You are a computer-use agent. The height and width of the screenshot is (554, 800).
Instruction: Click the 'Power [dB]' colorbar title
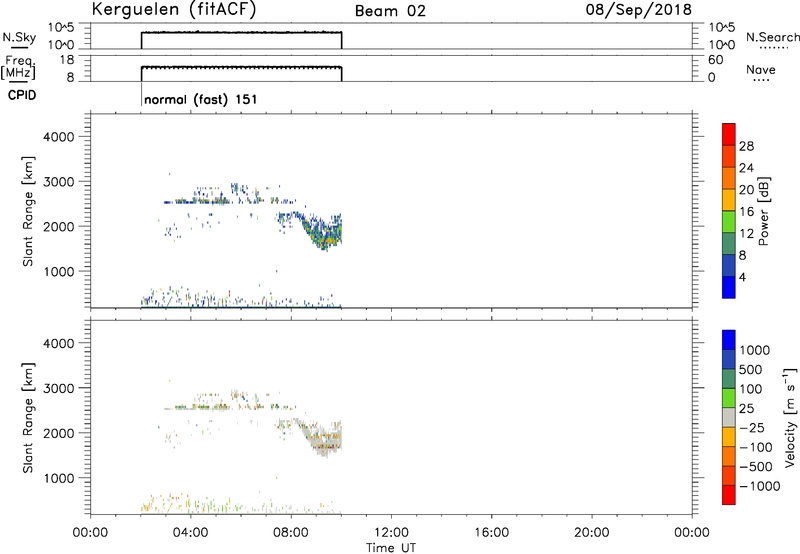click(x=763, y=211)
